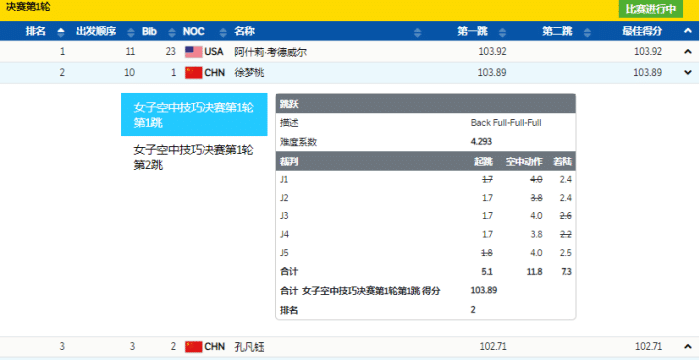Select 女子空中技巧决赛第1轮 第1跳 tab
This screenshot has width=700, height=360.
click(194, 114)
